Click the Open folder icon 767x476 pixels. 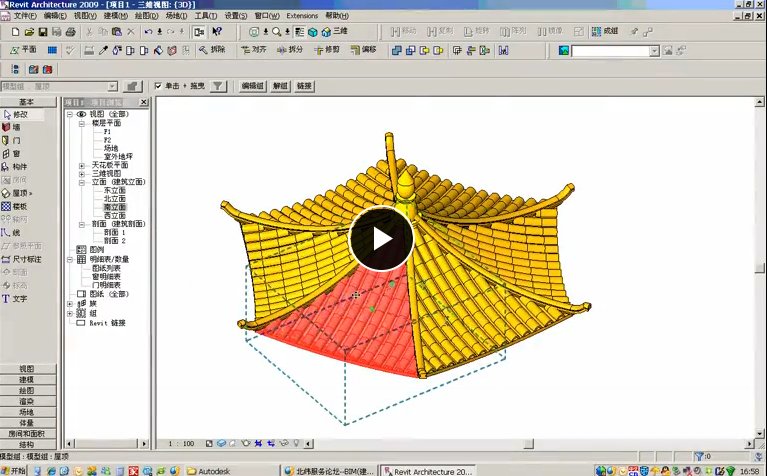29,32
